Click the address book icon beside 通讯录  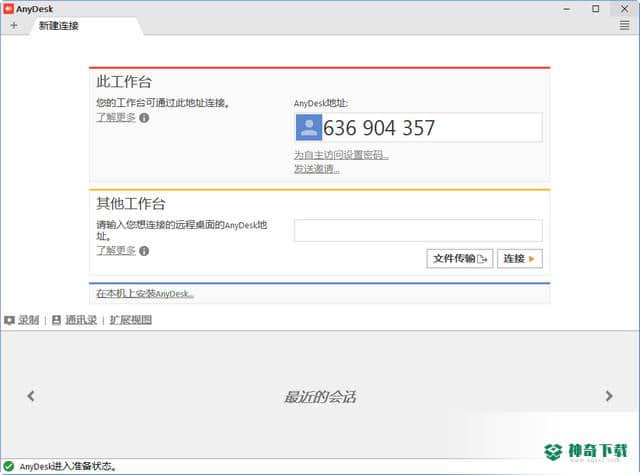[x=56, y=320]
